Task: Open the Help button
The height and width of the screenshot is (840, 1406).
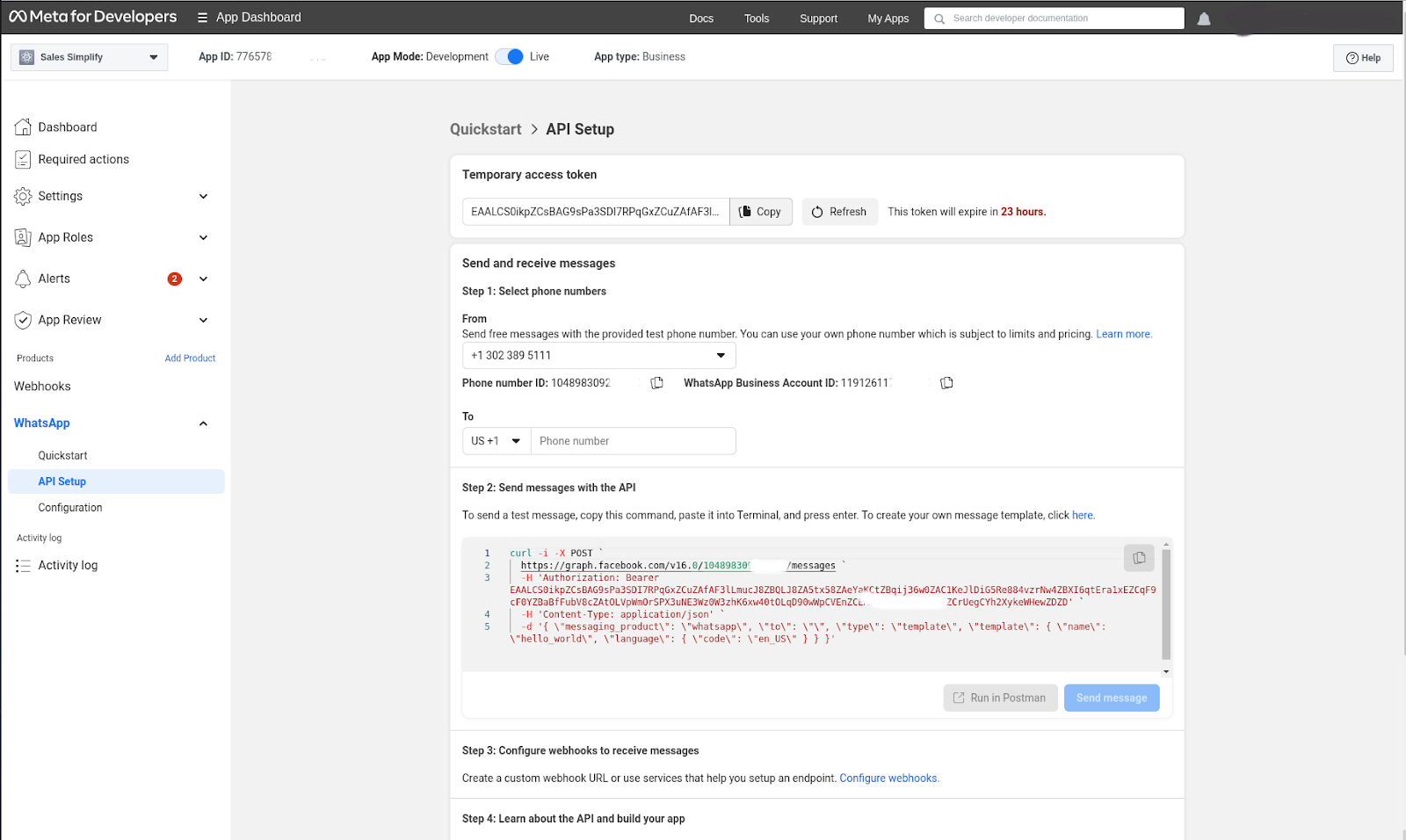Action: [x=1363, y=58]
